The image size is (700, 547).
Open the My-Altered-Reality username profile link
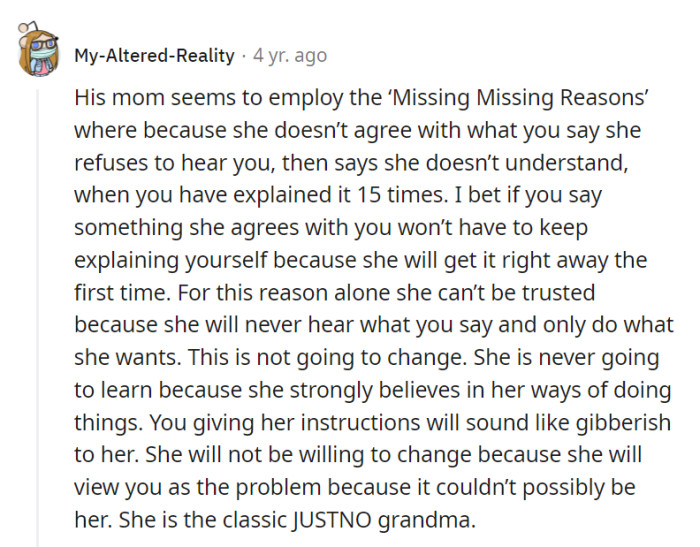[154, 56]
